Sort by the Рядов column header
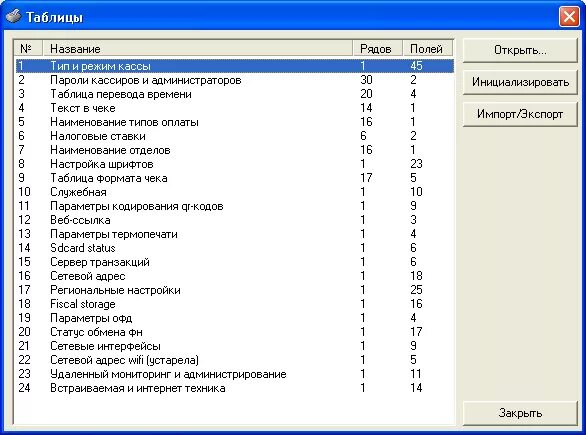Image resolution: width=586 pixels, height=435 pixels. point(377,49)
